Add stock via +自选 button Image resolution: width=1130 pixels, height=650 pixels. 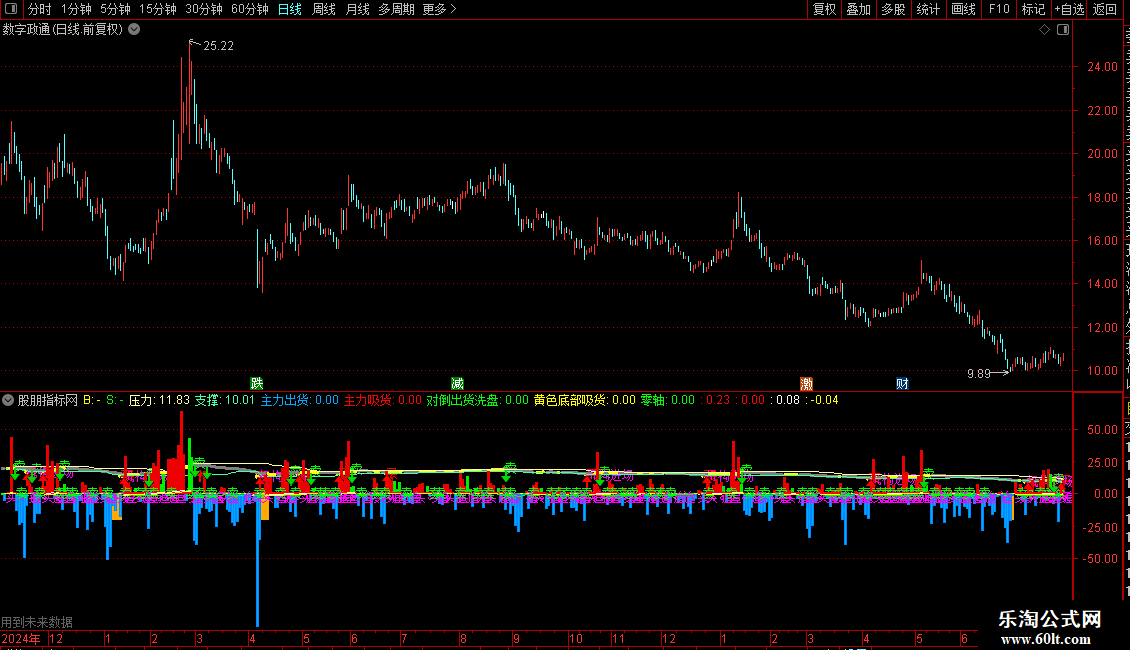click(x=1069, y=9)
